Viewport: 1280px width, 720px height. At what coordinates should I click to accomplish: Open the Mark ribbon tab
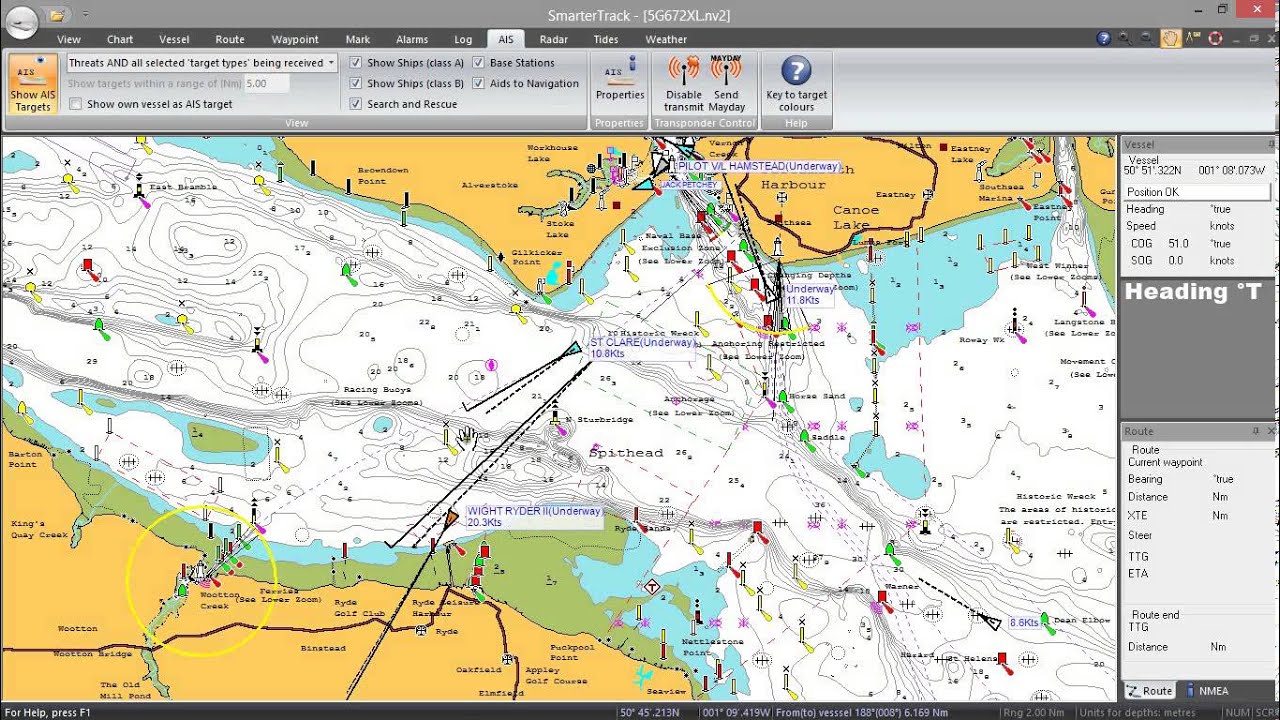[358, 39]
